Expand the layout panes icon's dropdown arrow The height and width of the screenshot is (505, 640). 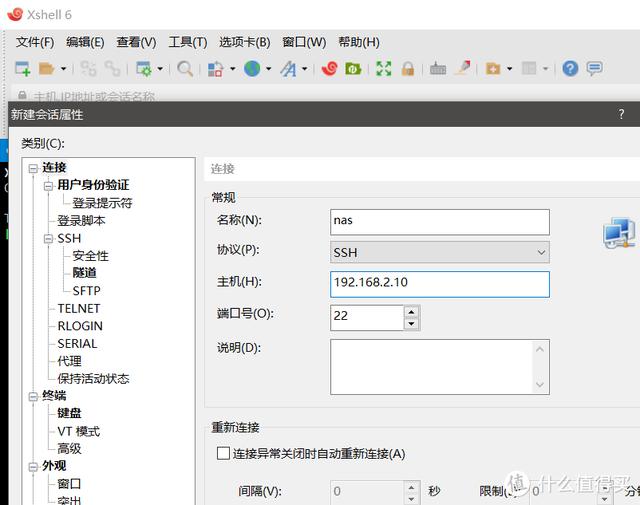point(545,69)
